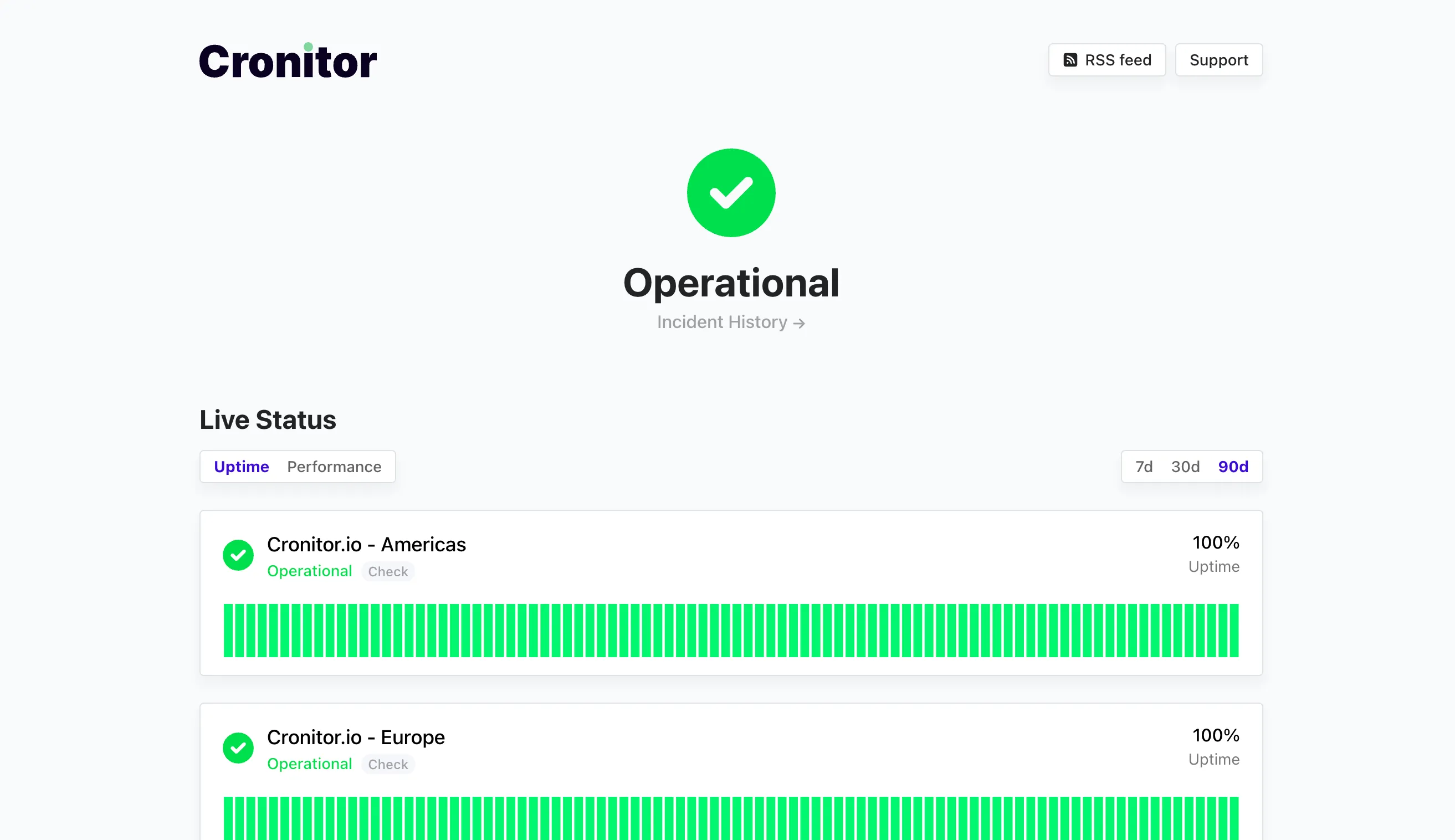Click the Americas green status check icon
Image resolution: width=1455 pixels, height=840 pixels.
click(238, 555)
